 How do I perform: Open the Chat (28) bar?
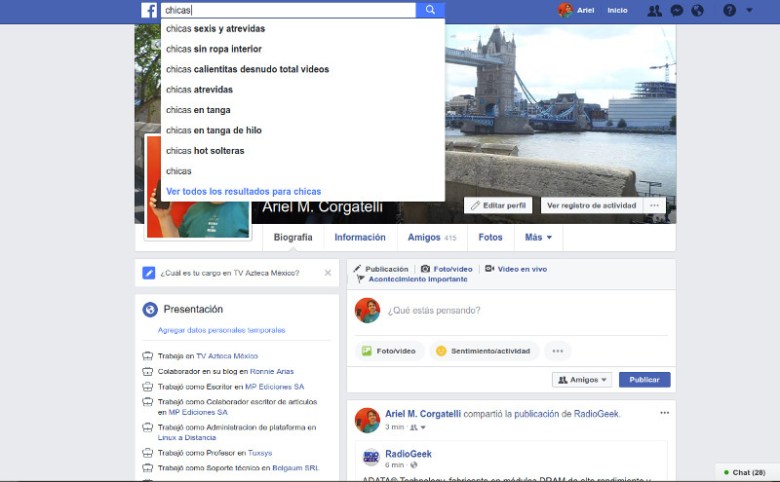click(745, 472)
